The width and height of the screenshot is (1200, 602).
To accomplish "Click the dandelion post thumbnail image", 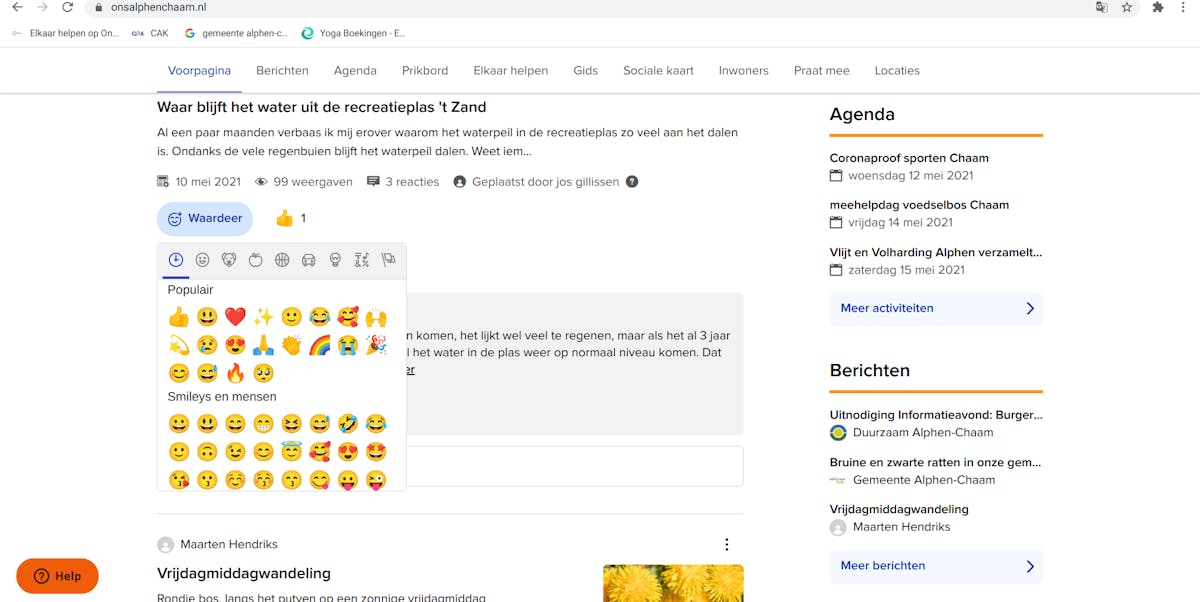I will coord(673,584).
